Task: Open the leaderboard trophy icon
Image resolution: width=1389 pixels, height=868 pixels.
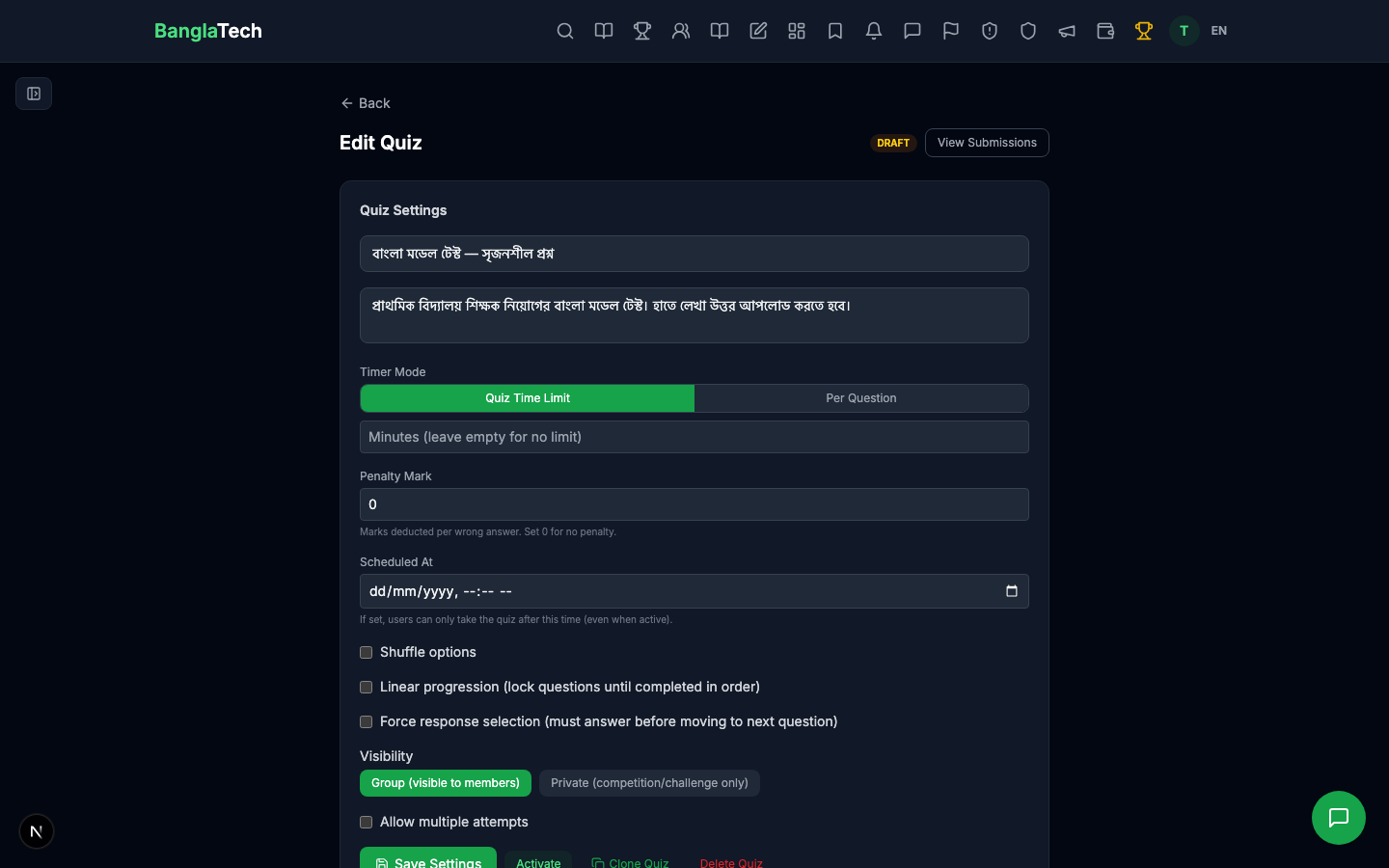Action: [642, 31]
